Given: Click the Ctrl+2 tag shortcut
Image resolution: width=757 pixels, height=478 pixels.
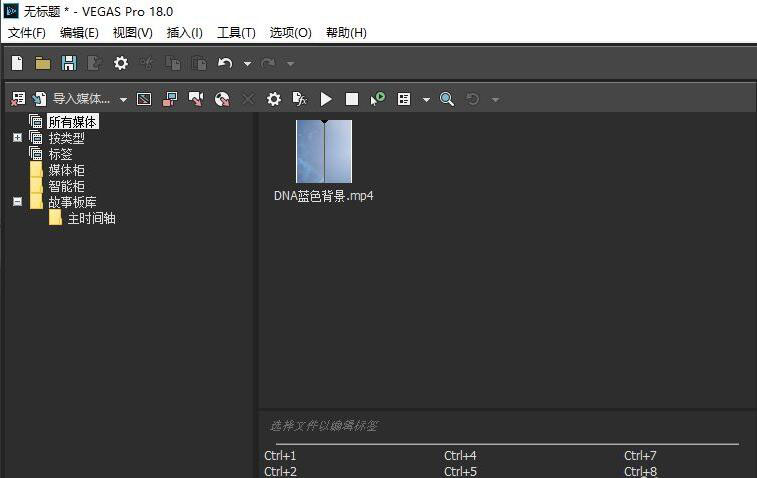Looking at the screenshot, I should tap(280, 471).
